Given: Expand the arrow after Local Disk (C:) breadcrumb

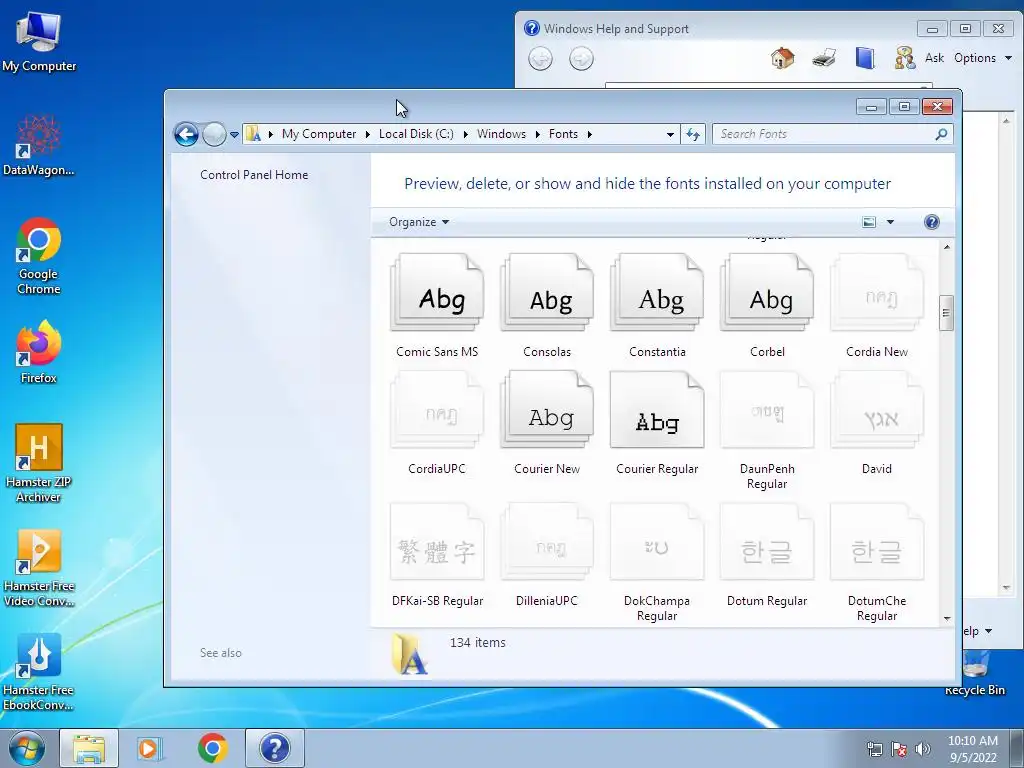Looking at the screenshot, I should (466, 135).
